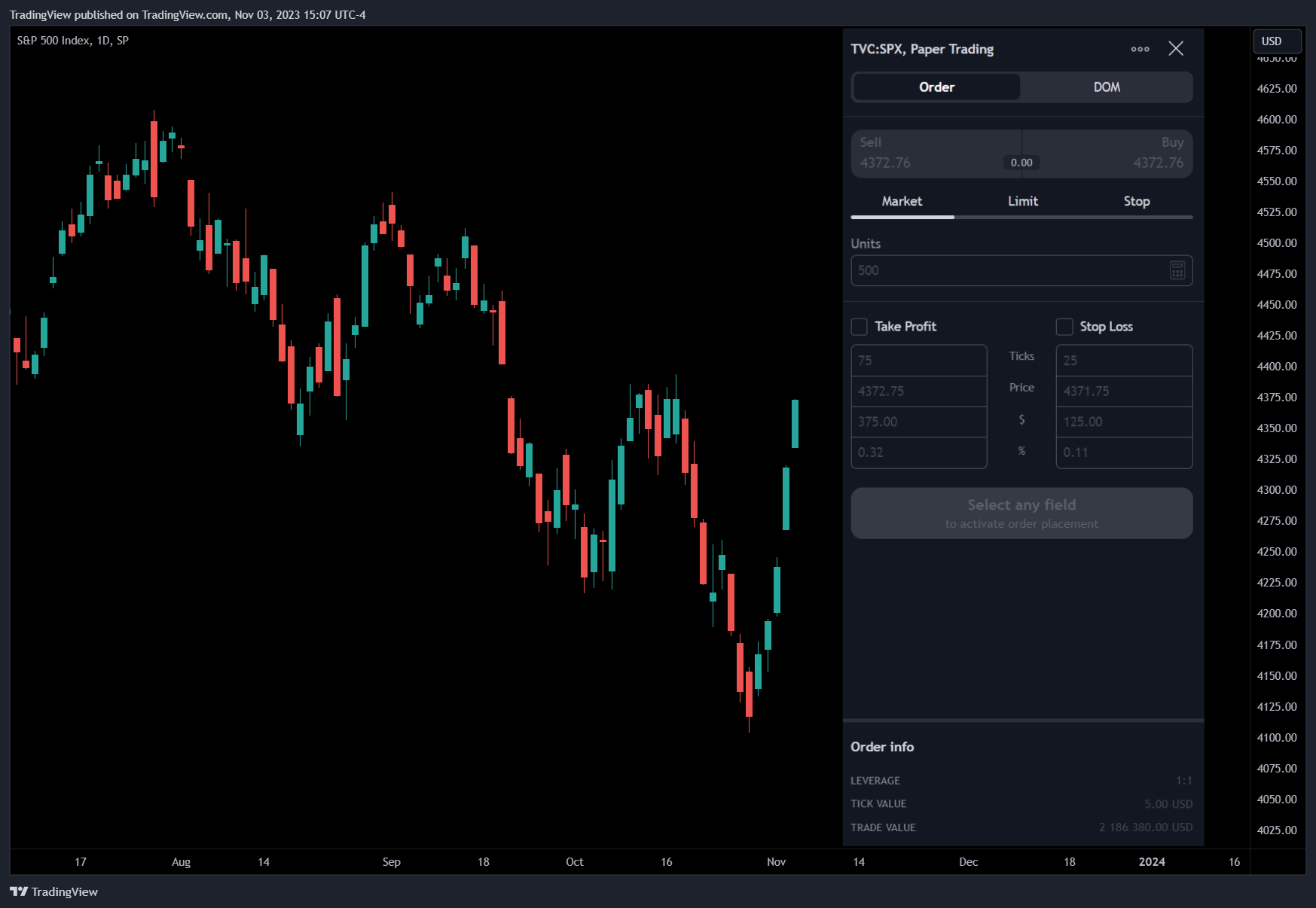Image resolution: width=1316 pixels, height=908 pixels.
Task: Close the Paper Trading order panel
Action: pyautogui.click(x=1176, y=49)
